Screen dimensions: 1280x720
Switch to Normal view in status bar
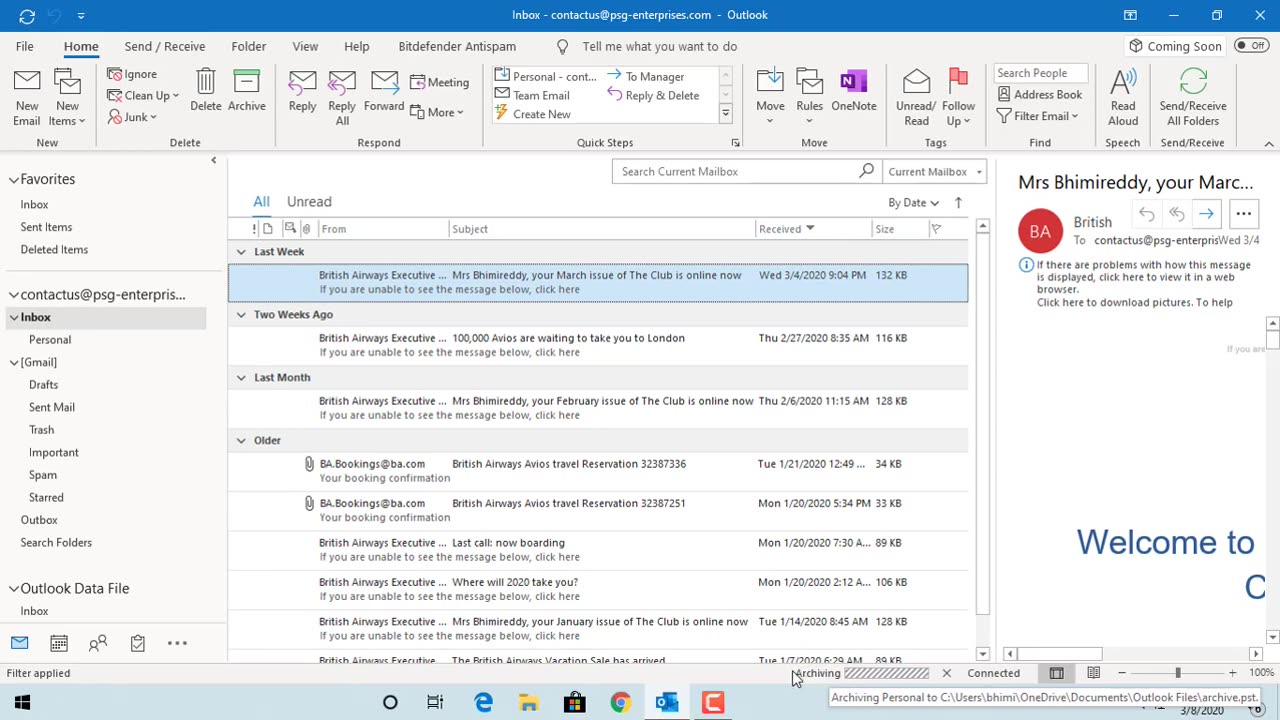coord(1056,673)
